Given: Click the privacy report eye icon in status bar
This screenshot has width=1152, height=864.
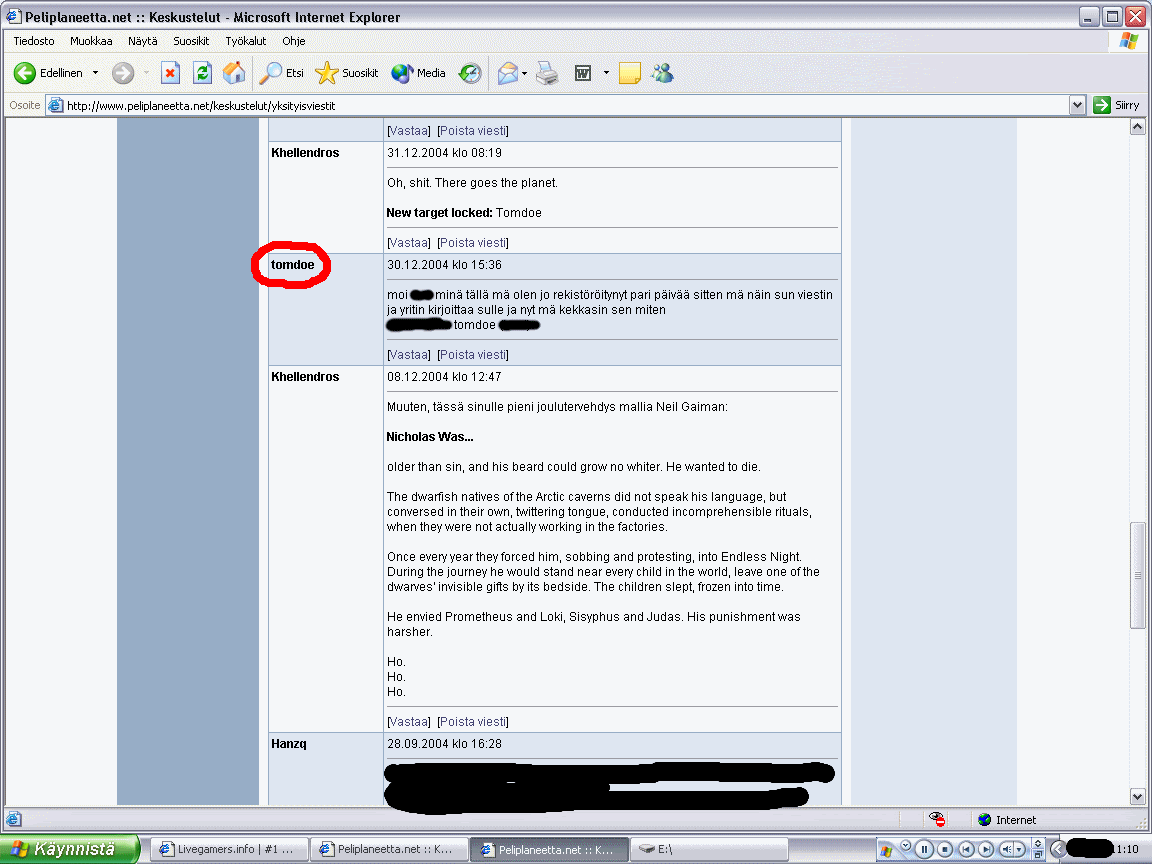Looking at the screenshot, I should (937, 819).
